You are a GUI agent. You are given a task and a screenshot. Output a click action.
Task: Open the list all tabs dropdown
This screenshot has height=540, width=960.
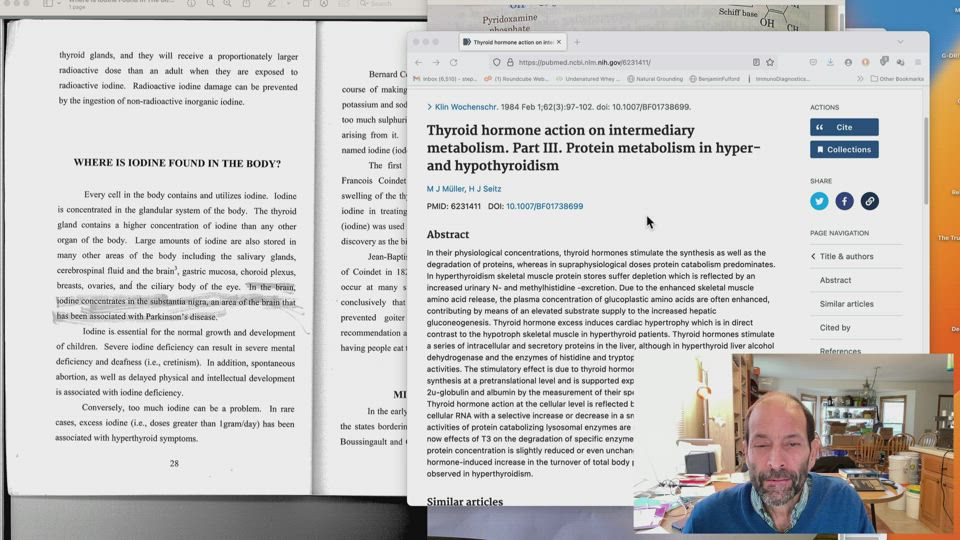900,42
